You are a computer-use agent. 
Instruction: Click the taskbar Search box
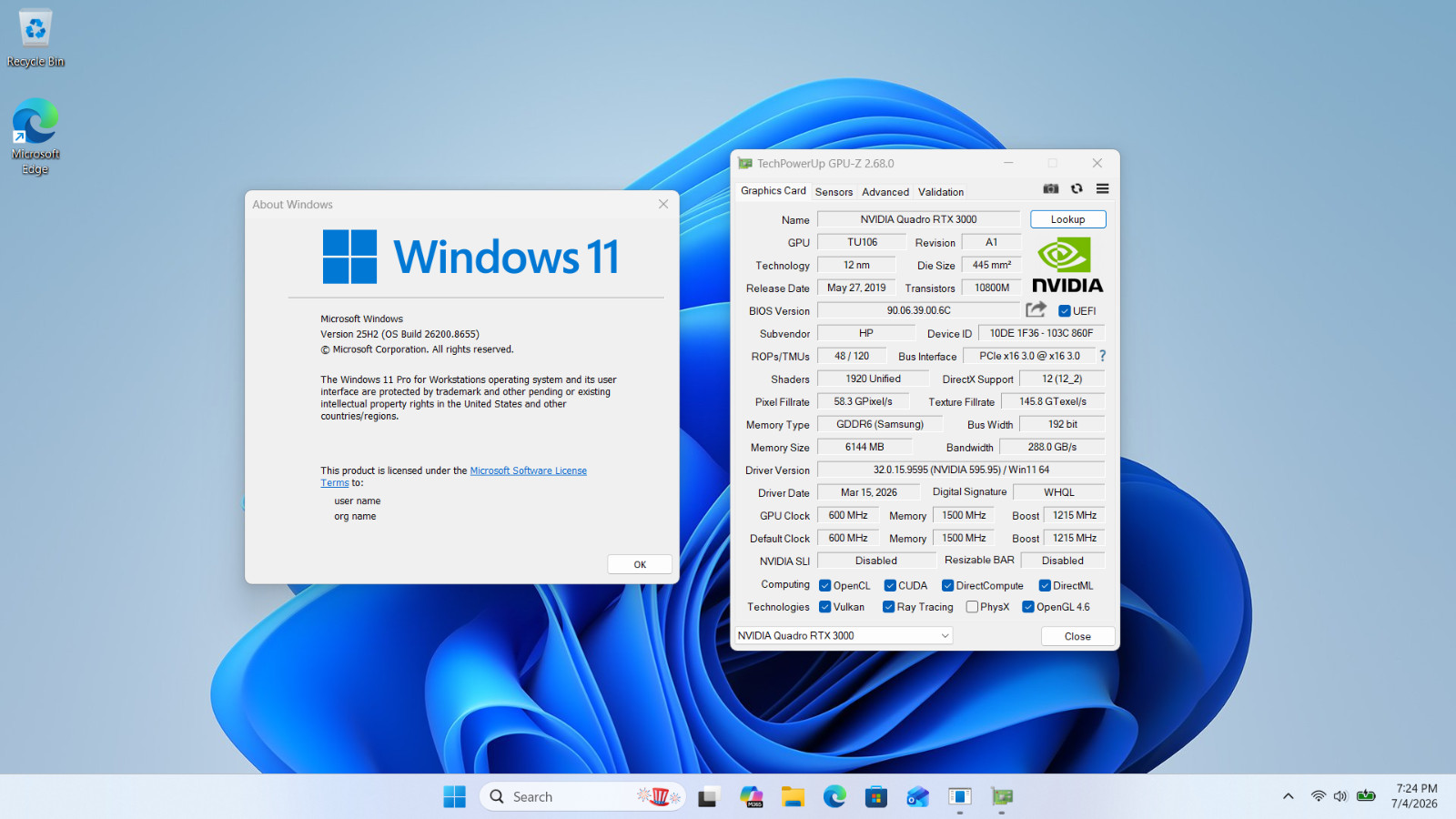[582, 797]
